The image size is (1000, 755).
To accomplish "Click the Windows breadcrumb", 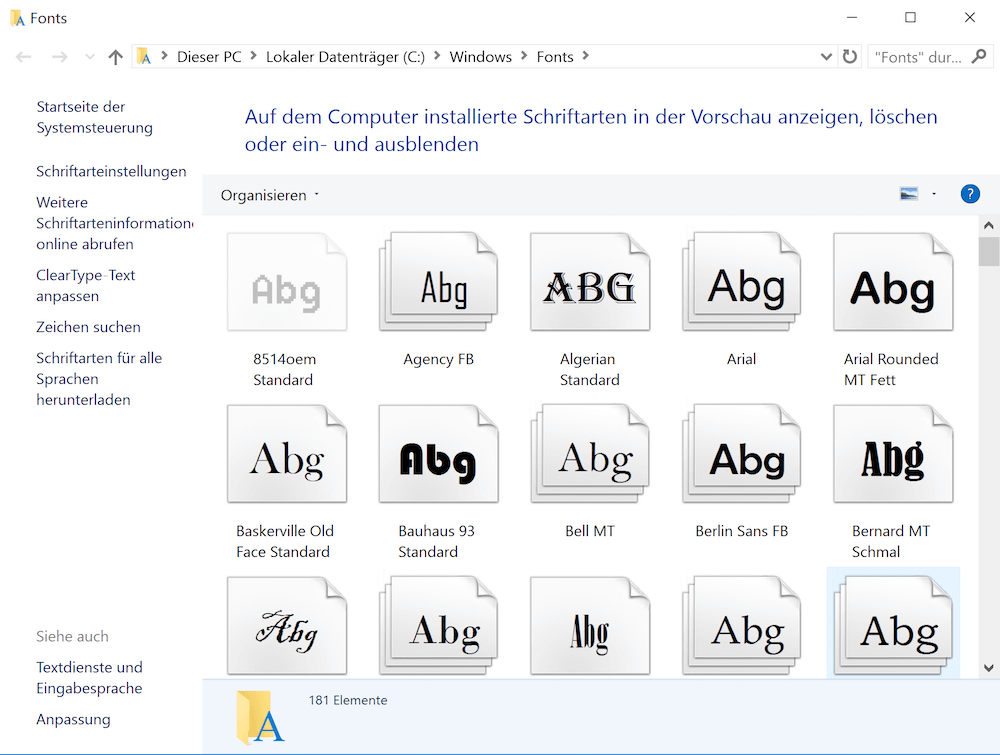I will click(480, 57).
